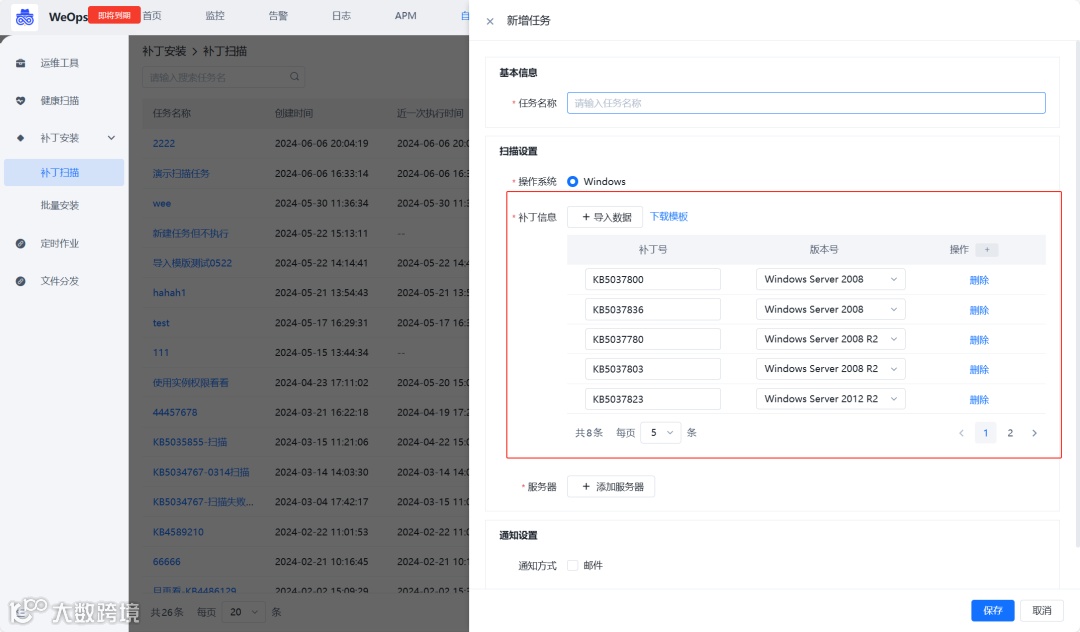Click the plus icon in 操作 column header
Image resolution: width=1080 pixels, height=632 pixels.
(987, 250)
